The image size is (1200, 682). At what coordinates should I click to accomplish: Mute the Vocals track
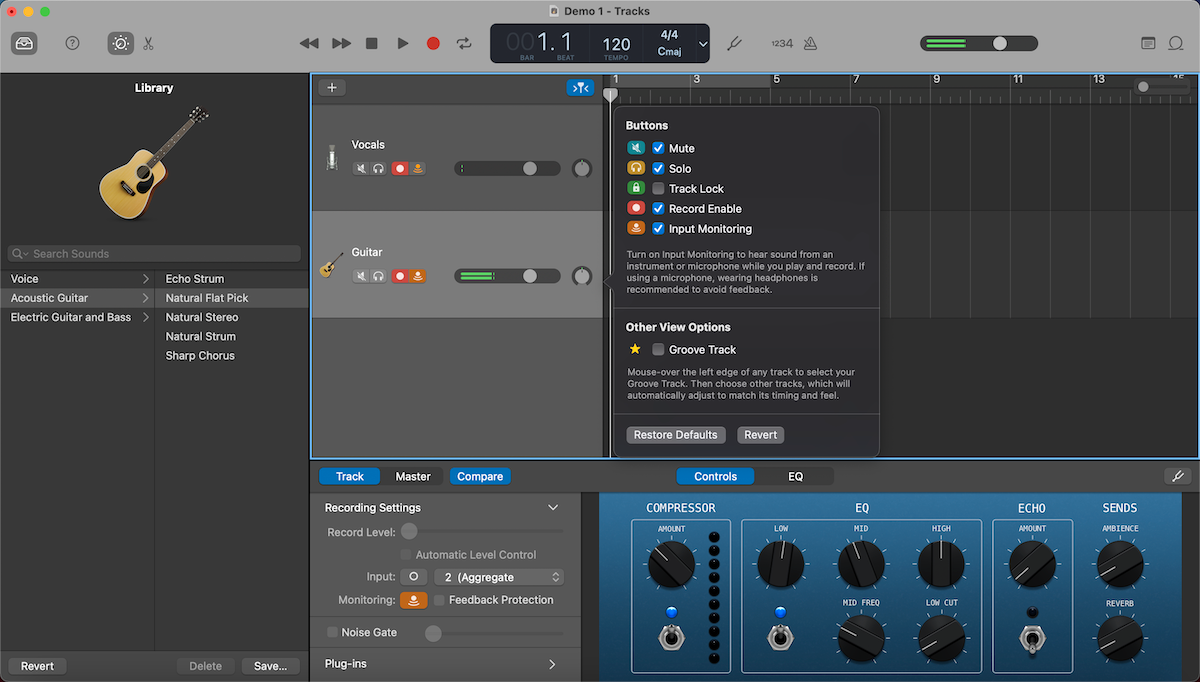coord(362,168)
